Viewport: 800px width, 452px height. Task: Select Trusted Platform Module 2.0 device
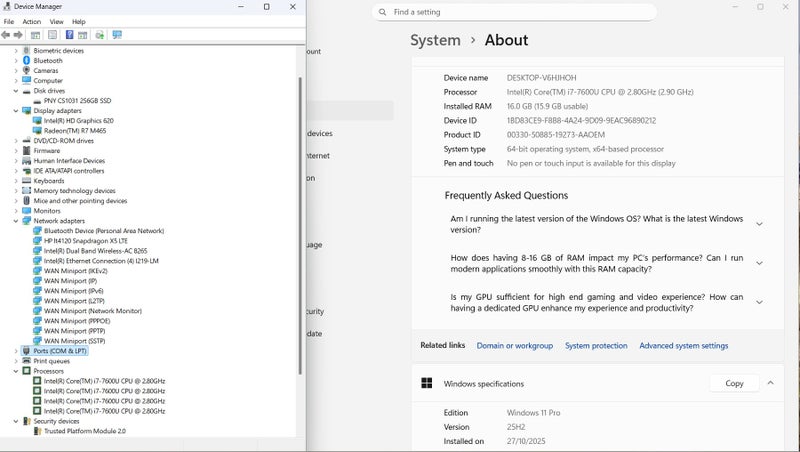click(84, 431)
